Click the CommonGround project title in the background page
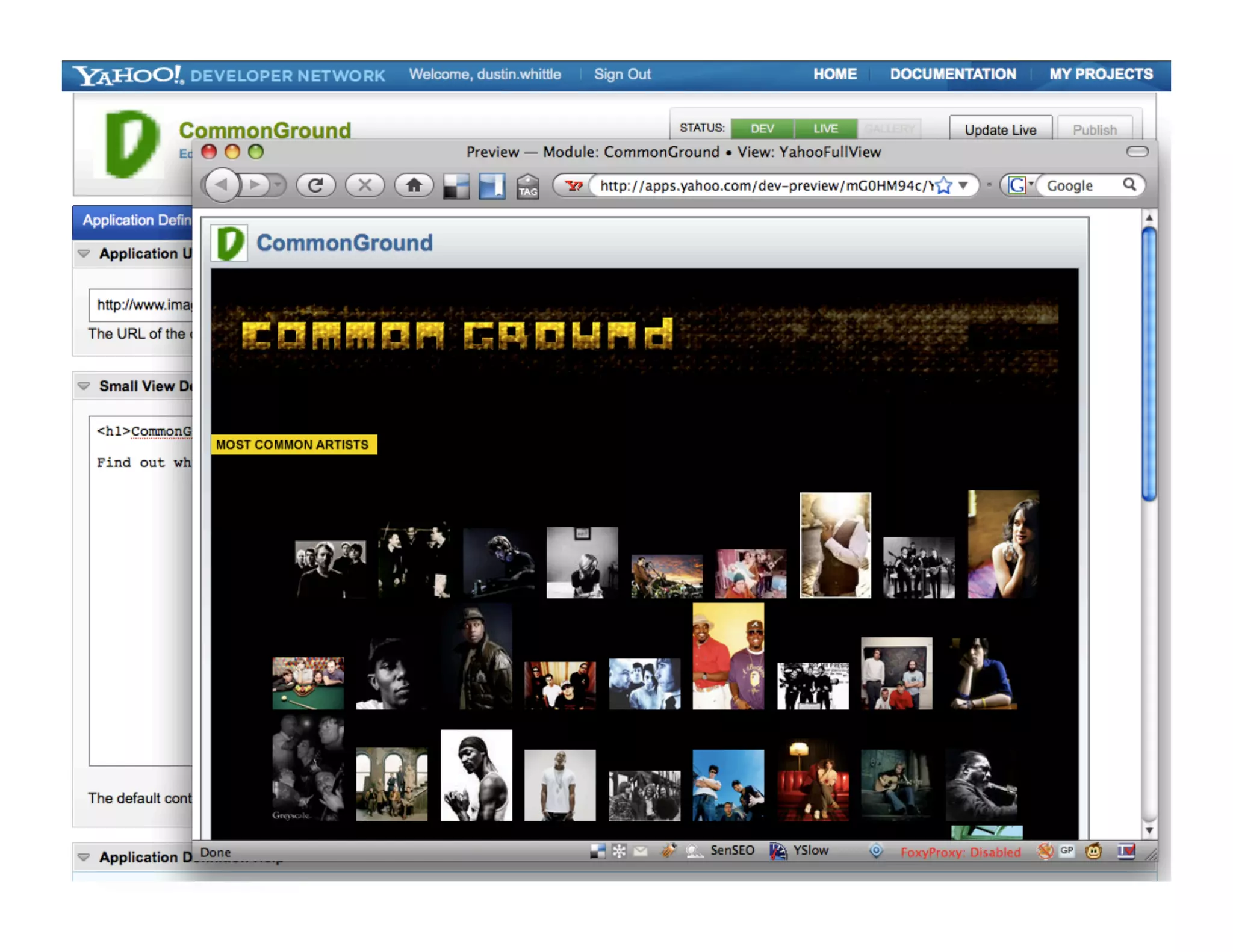The width and height of the screenshot is (1233, 952). tap(265, 129)
